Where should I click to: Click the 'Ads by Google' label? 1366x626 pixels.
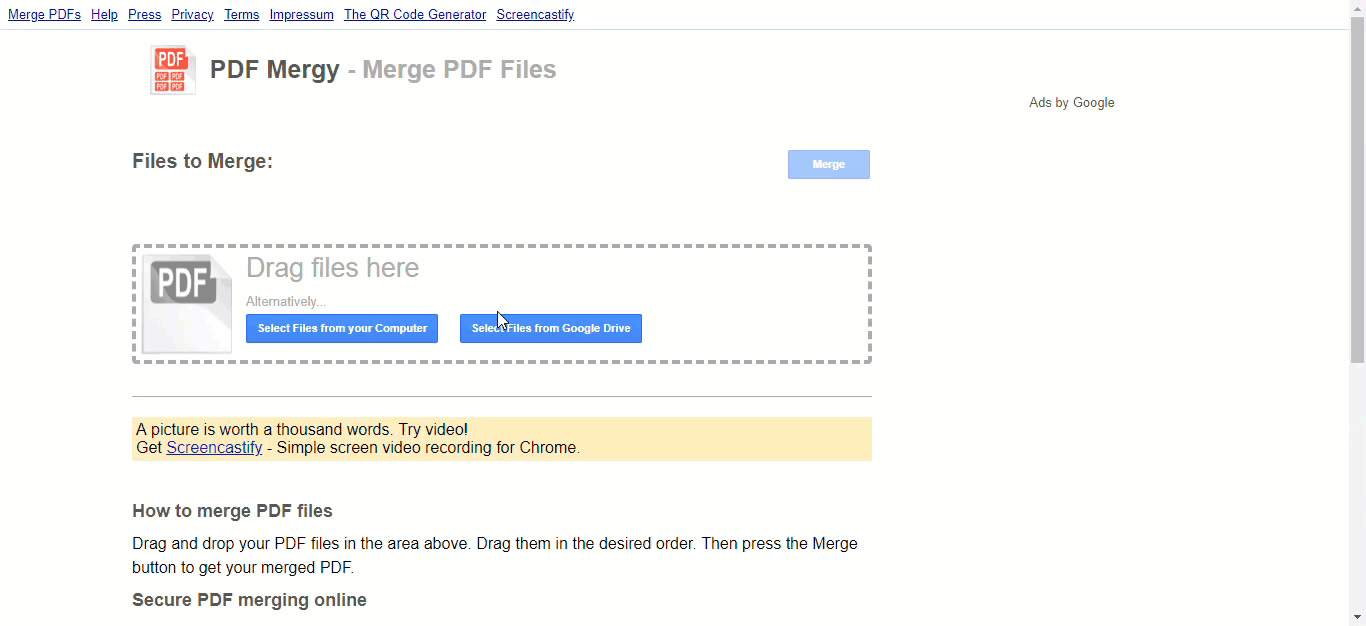click(x=1072, y=103)
